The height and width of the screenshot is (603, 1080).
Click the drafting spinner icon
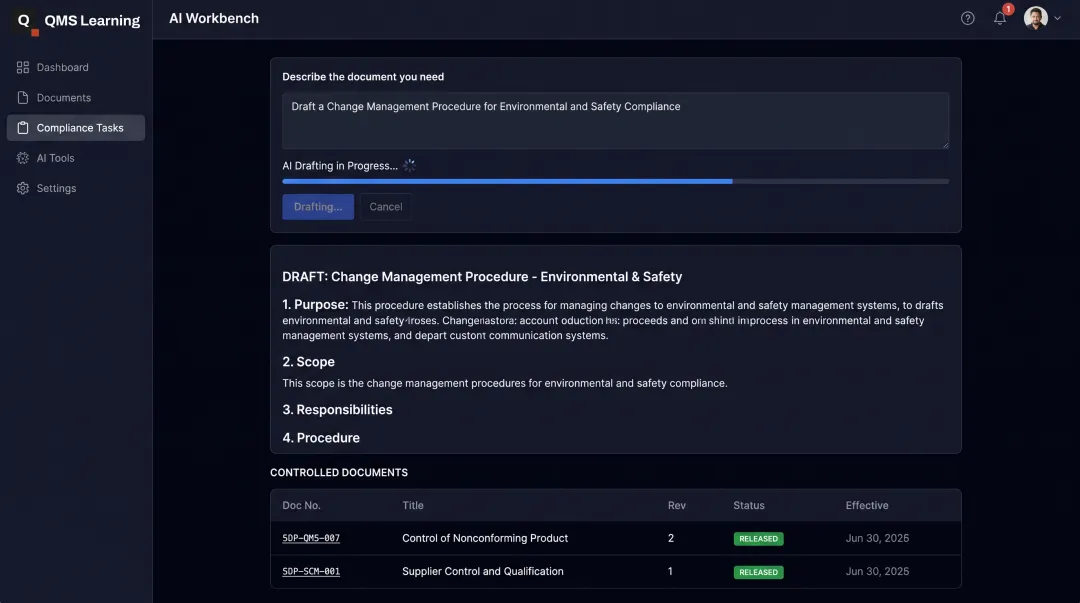pos(409,165)
